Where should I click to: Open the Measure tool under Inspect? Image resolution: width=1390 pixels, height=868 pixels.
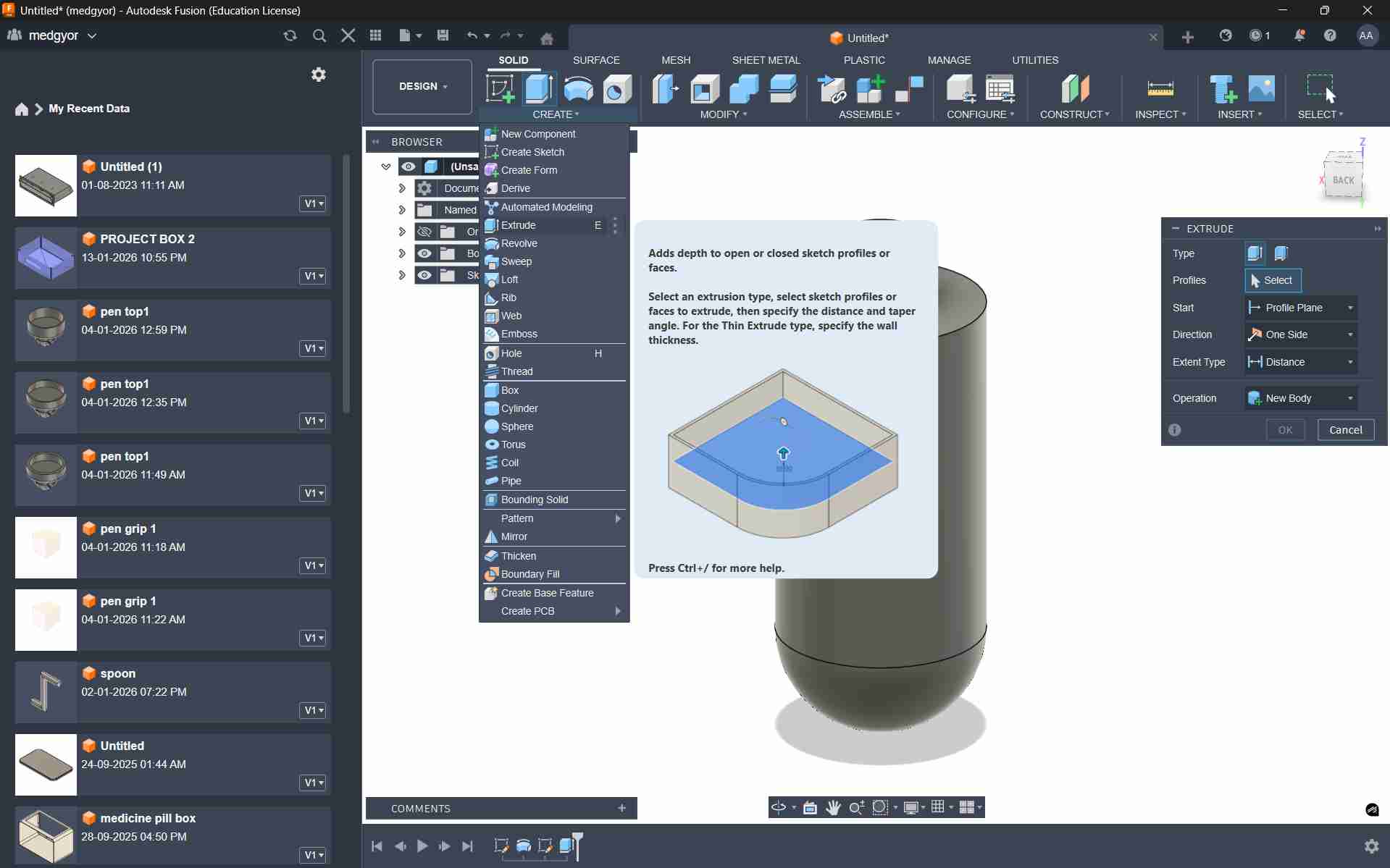(x=1160, y=89)
